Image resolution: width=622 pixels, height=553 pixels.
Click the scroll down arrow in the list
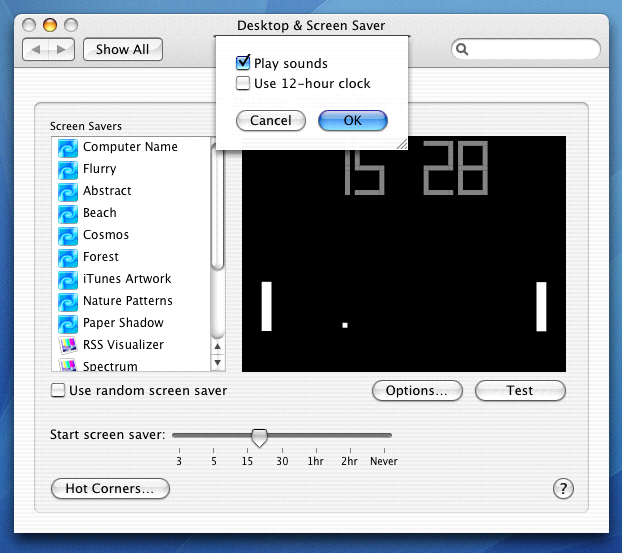click(217, 363)
